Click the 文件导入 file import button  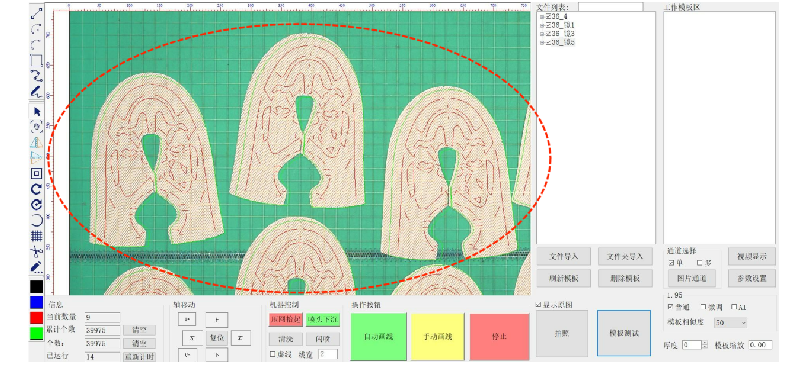point(563,256)
